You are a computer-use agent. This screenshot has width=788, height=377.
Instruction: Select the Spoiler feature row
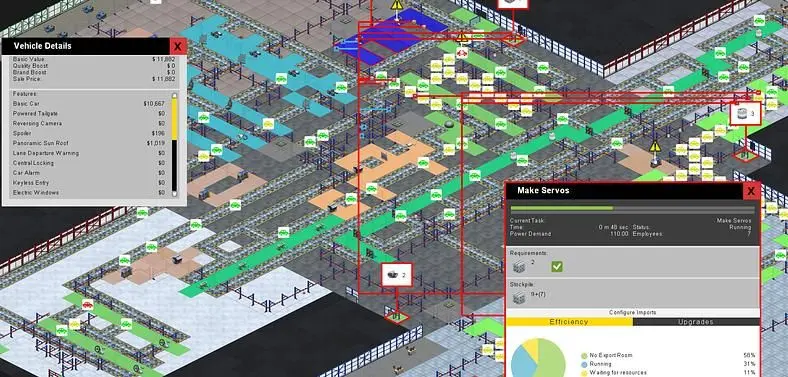89,133
